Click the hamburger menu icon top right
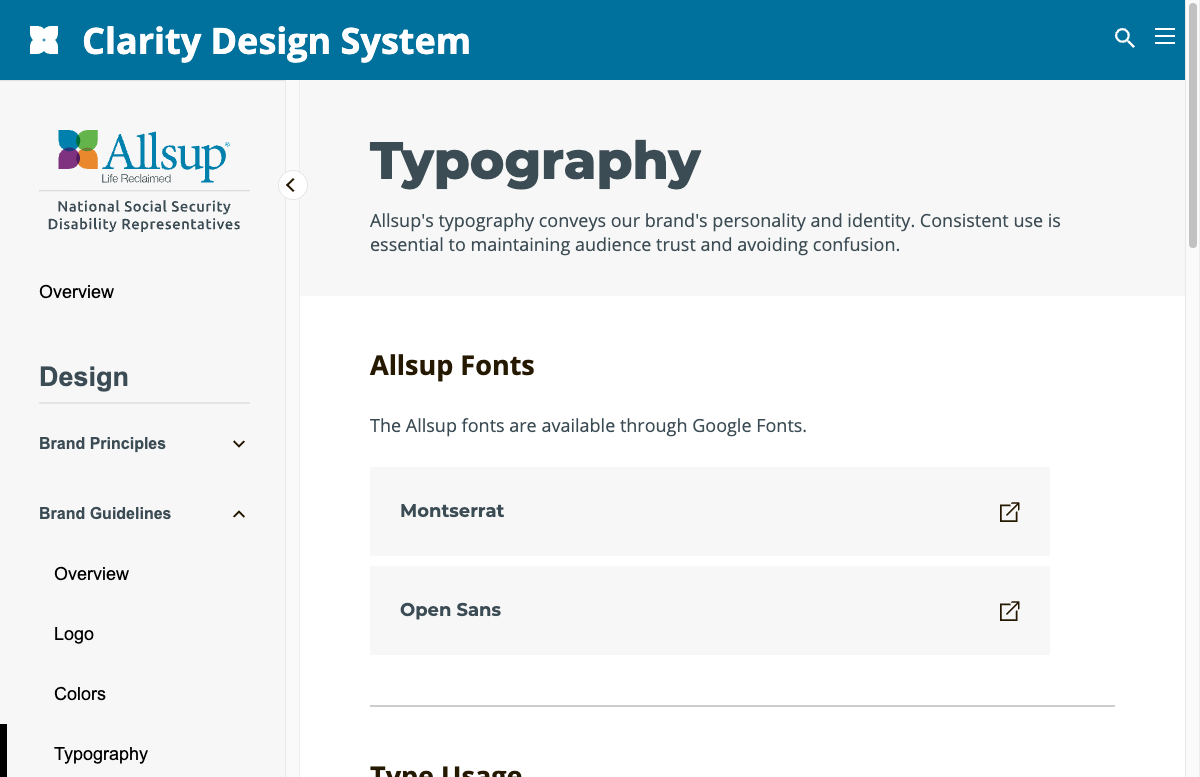1200x777 pixels. pyautogui.click(x=1165, y=36)
